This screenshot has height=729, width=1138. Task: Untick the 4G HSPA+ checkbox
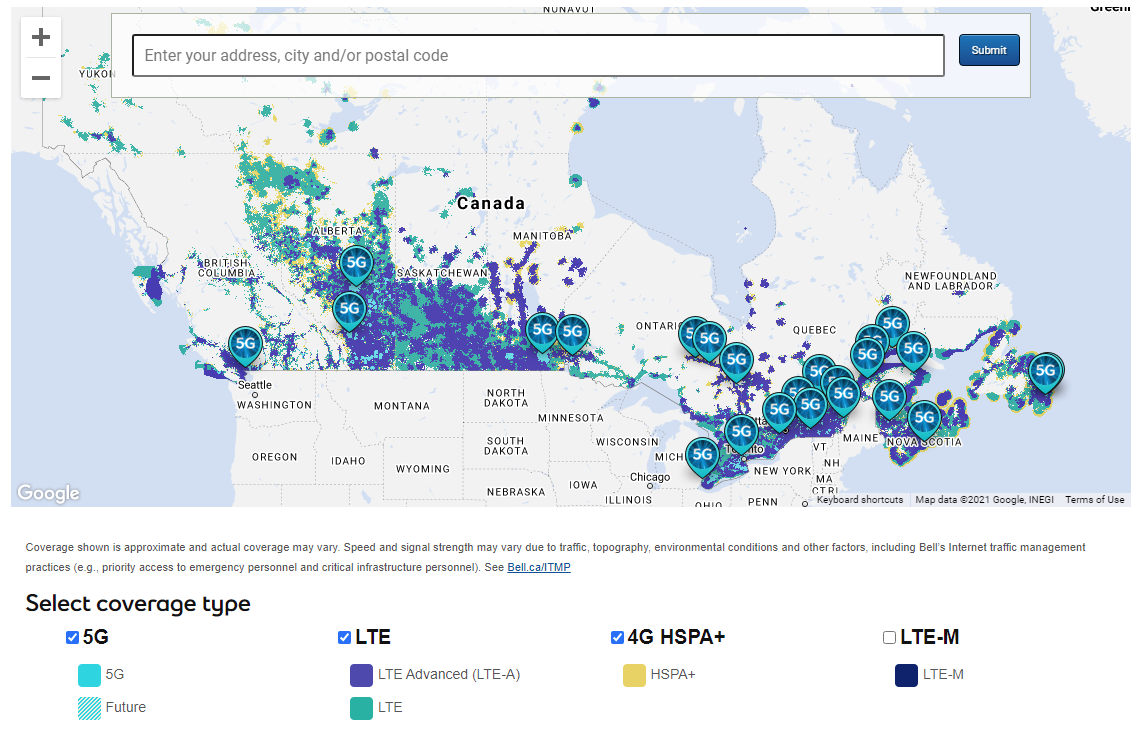point(617,638)
